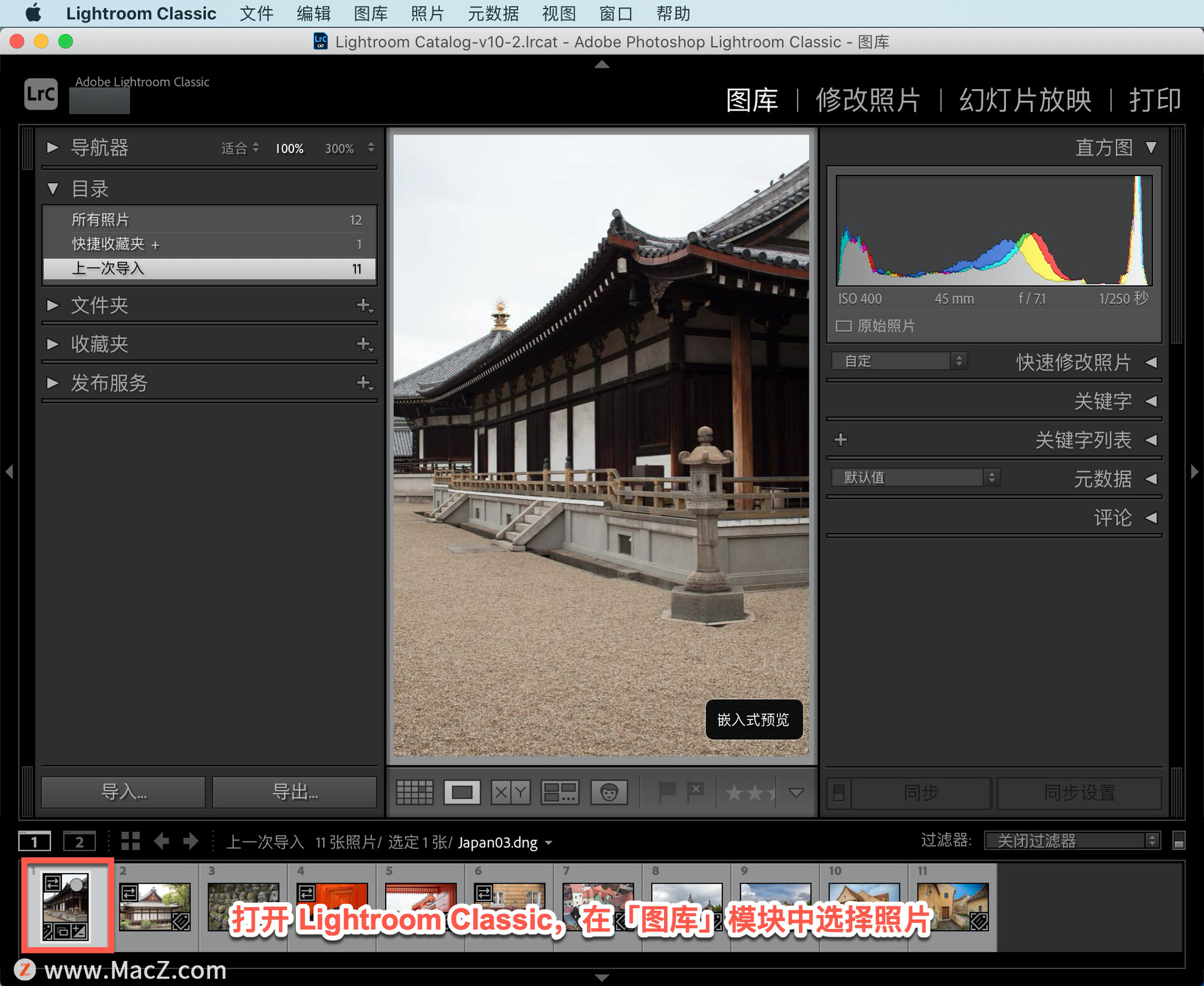
Task: Hide top module panel arrow
Action: point(602,64)
